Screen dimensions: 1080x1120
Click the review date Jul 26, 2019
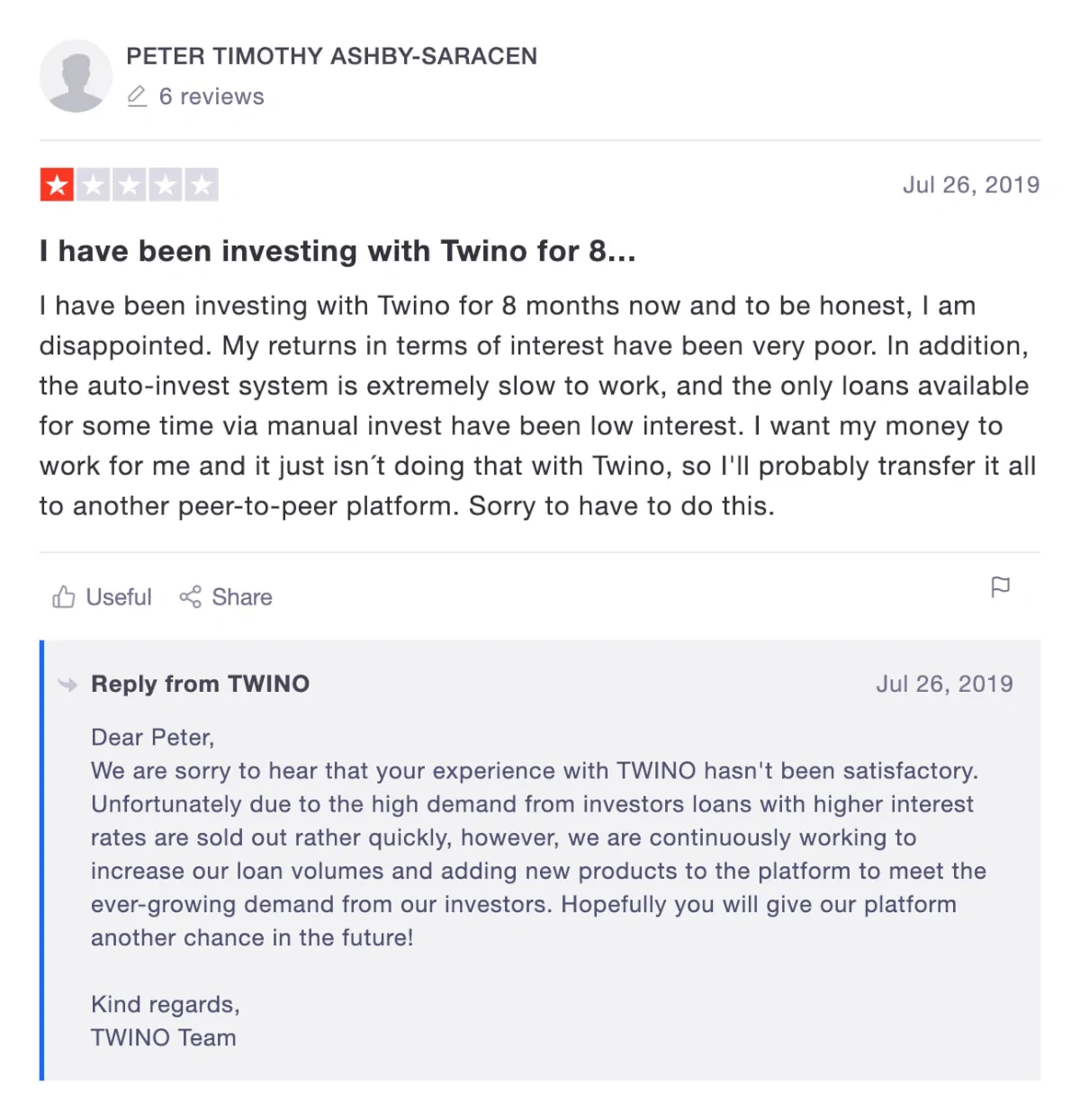[971, 184]
